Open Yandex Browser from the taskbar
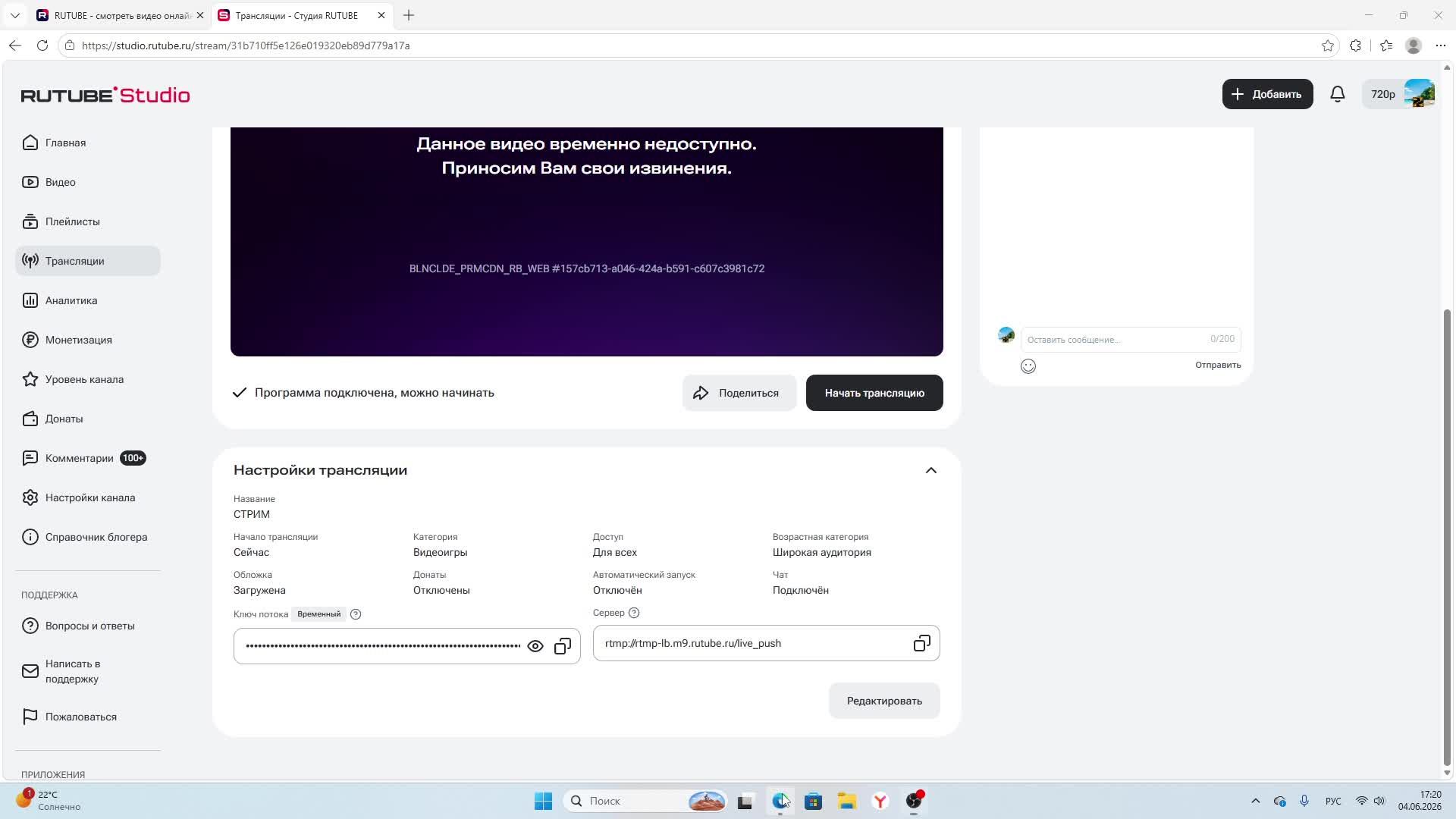The image size is (1456, 819). [x=880, y=801]
